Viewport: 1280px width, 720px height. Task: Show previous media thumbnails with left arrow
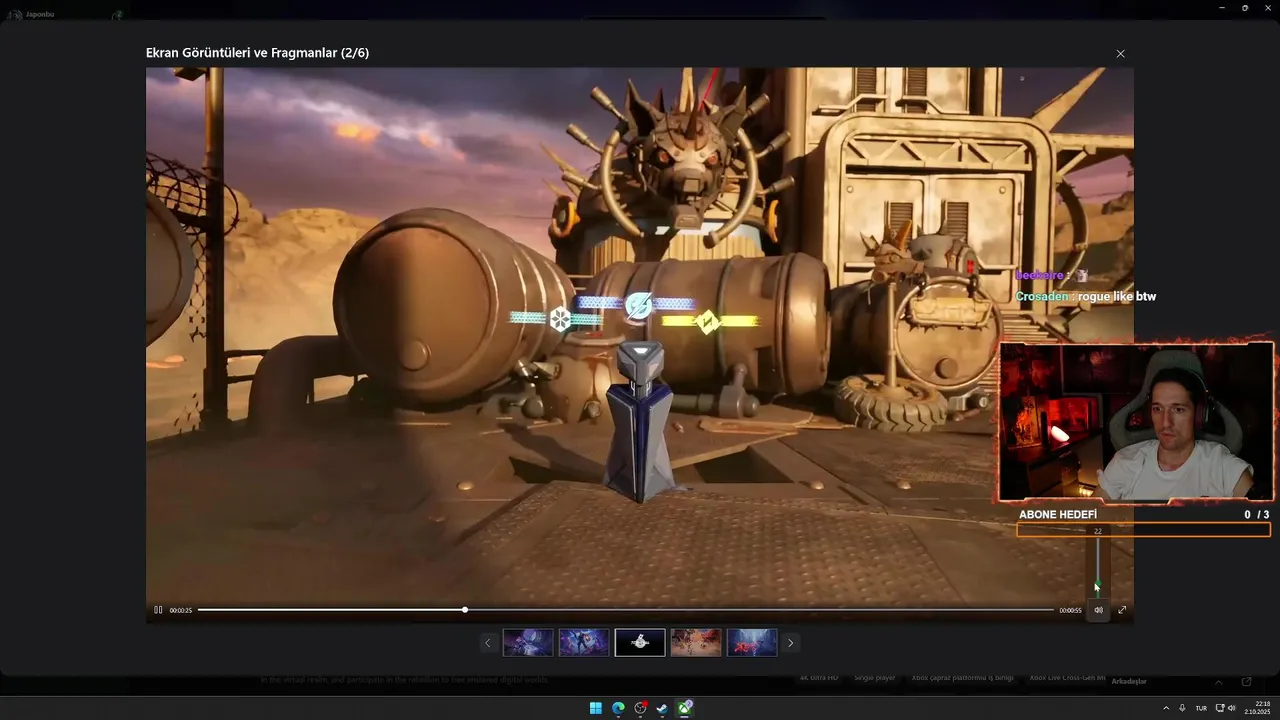(488, 643)
